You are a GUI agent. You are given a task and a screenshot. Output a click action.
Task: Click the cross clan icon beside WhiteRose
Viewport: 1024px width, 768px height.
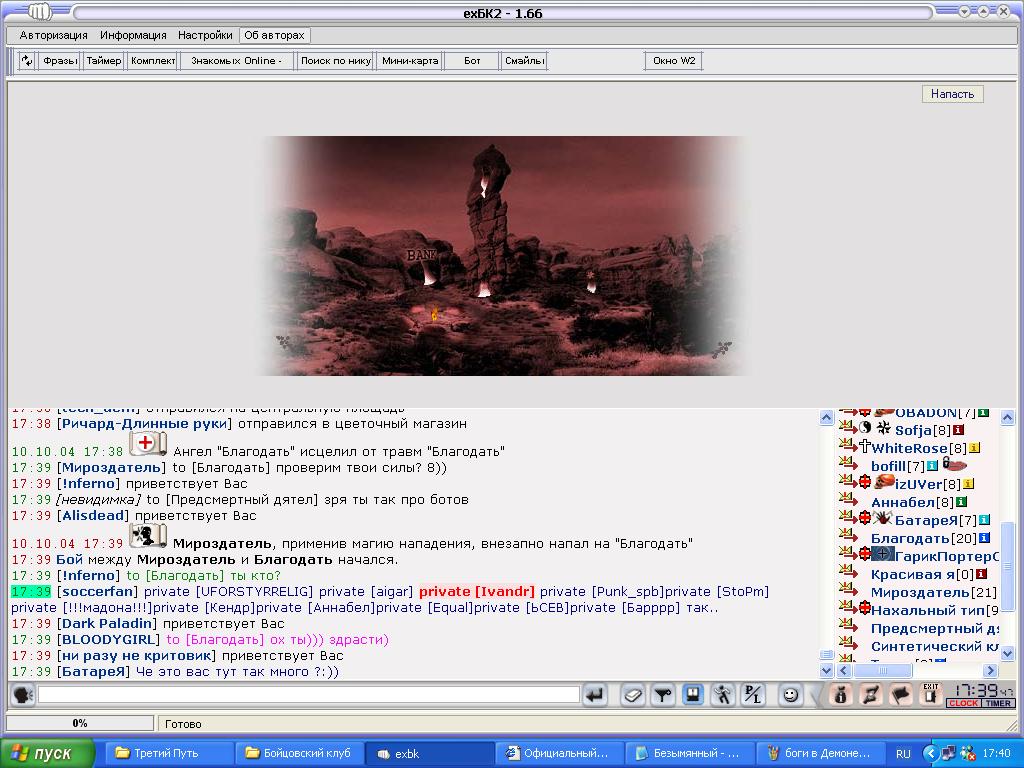(865, 446)
